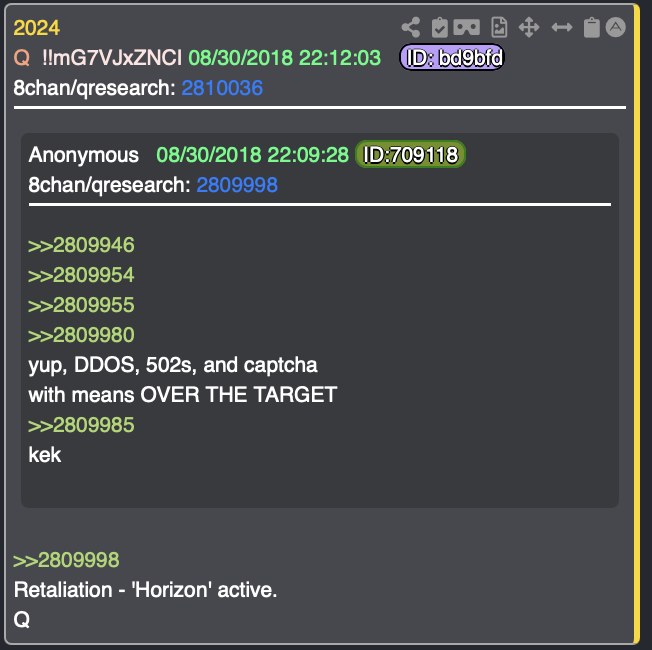Follow the >>2809954 reply reference

(x=82, y=275)
